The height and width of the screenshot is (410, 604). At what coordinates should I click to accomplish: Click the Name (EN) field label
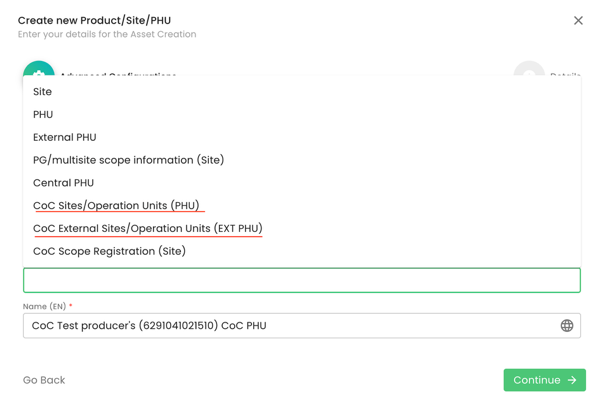coord(44,306)
